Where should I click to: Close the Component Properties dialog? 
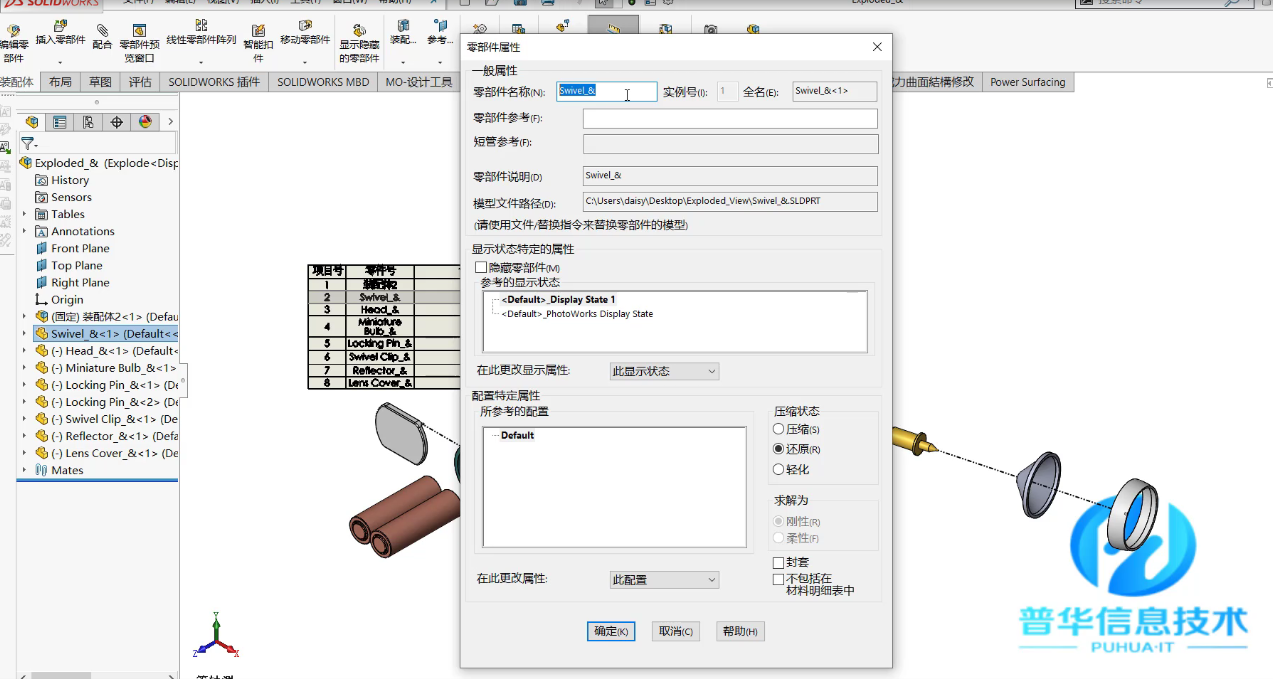click(x=877, y=47)
